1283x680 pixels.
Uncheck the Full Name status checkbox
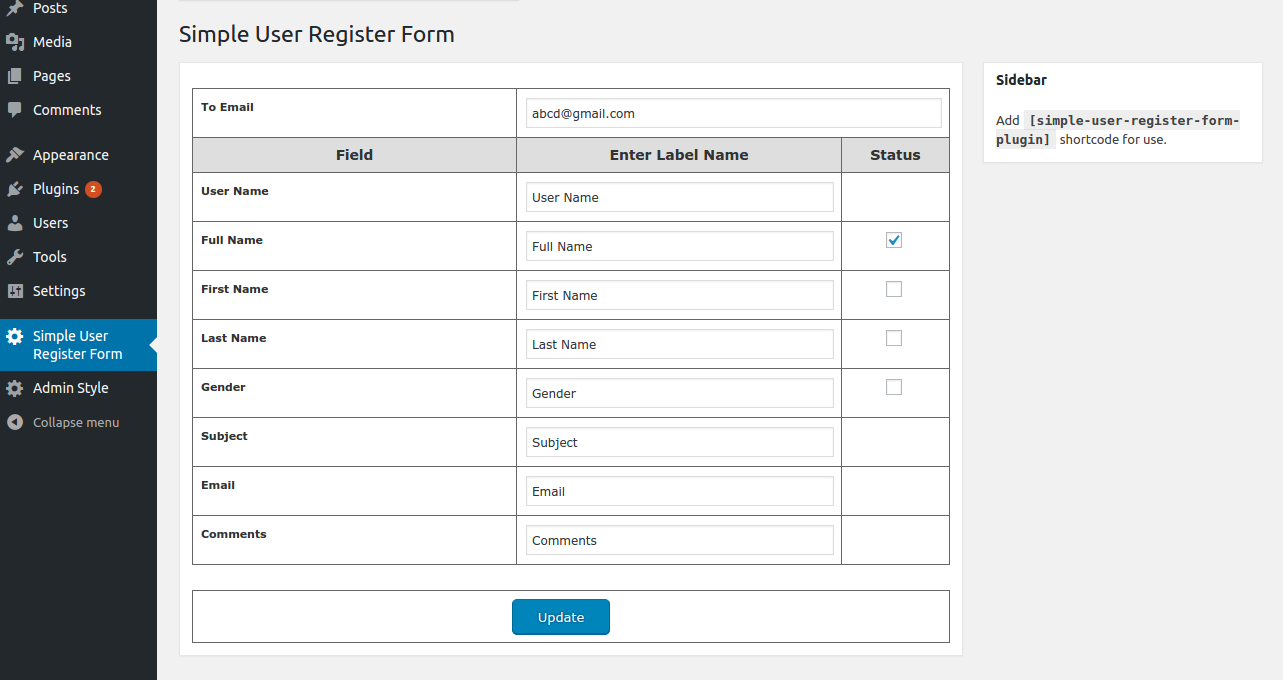click(893, 240)
